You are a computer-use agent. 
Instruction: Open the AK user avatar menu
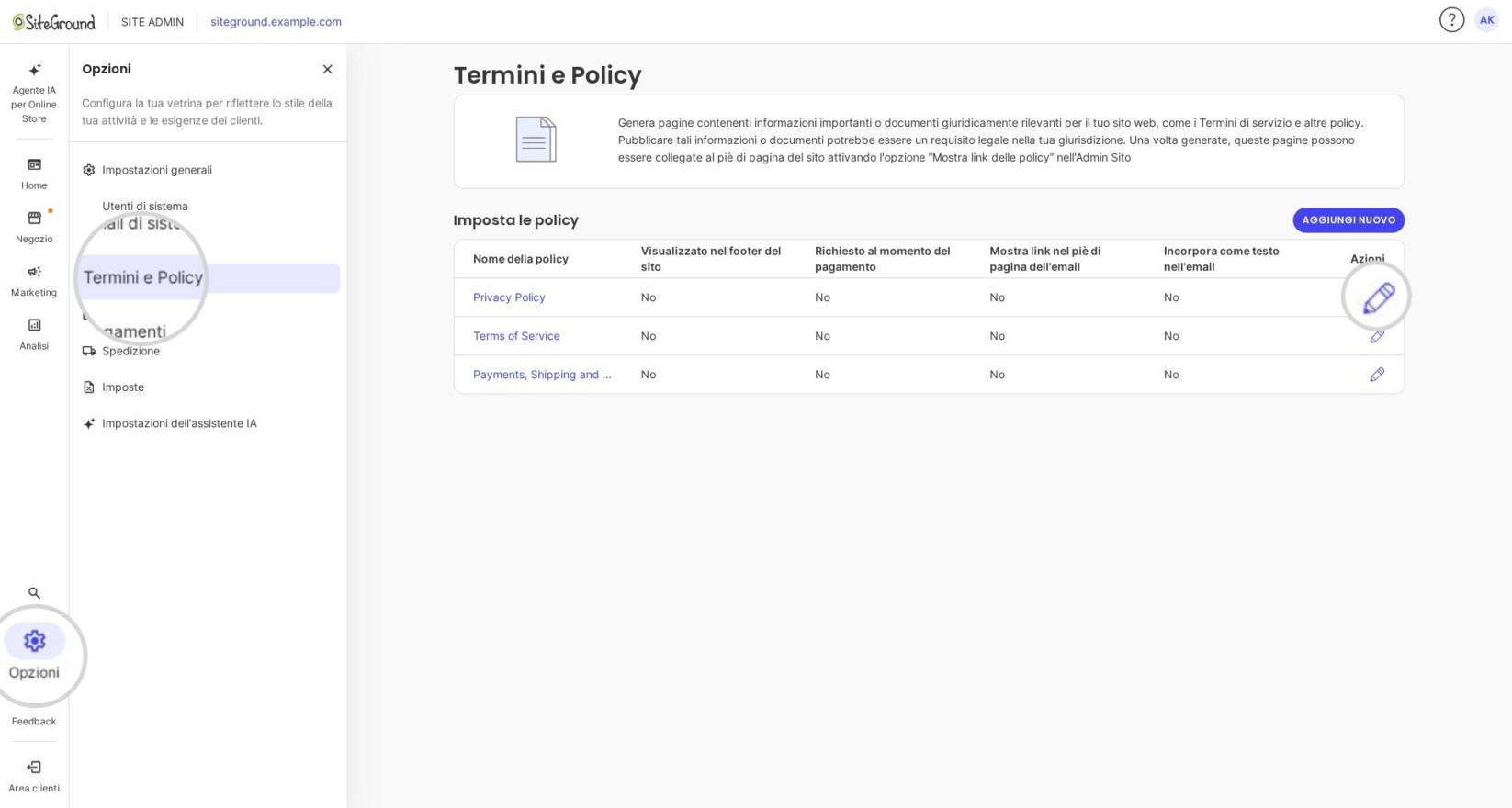(1486, 20)
